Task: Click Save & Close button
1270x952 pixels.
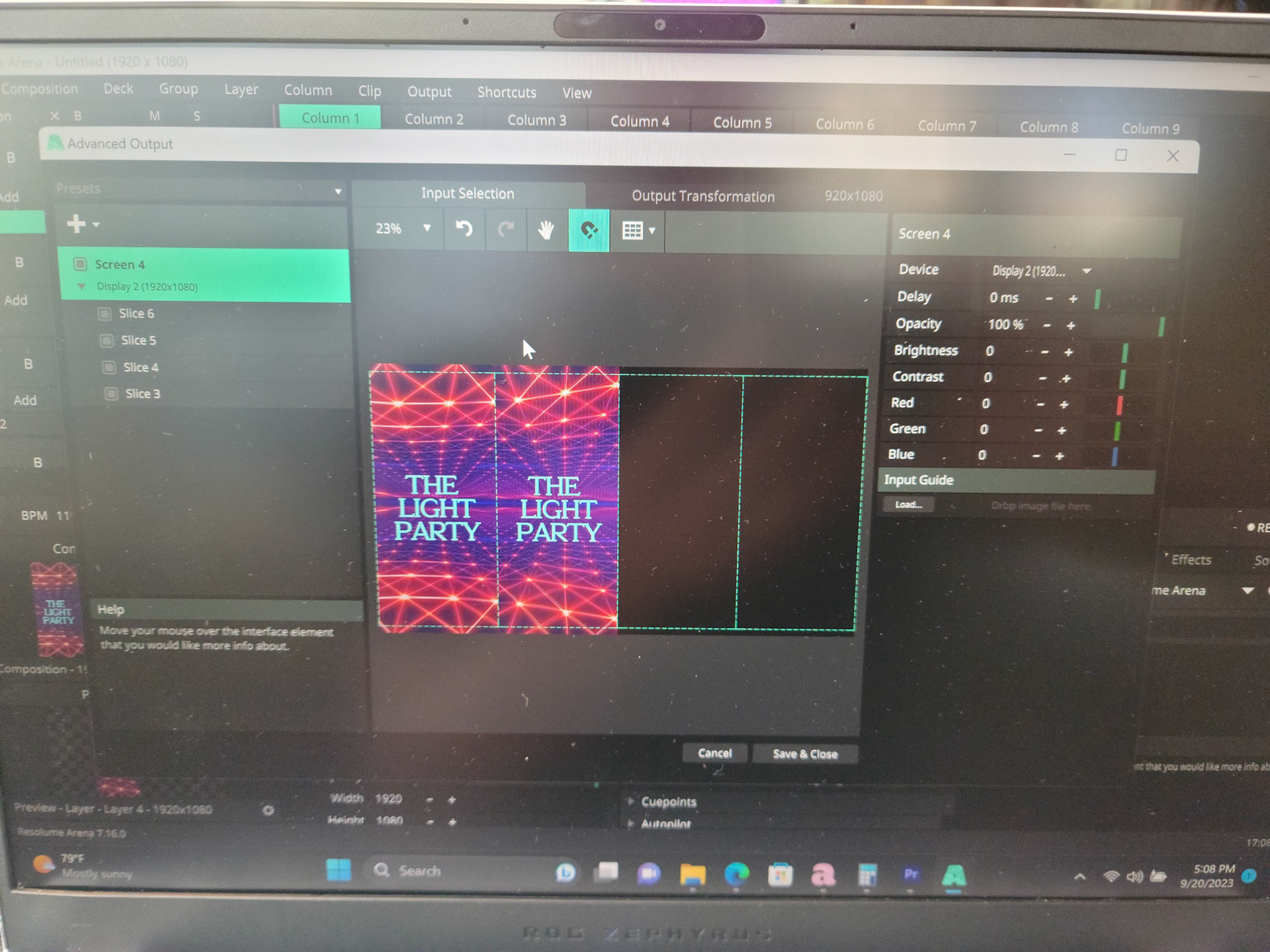Action: click(804, 754)
